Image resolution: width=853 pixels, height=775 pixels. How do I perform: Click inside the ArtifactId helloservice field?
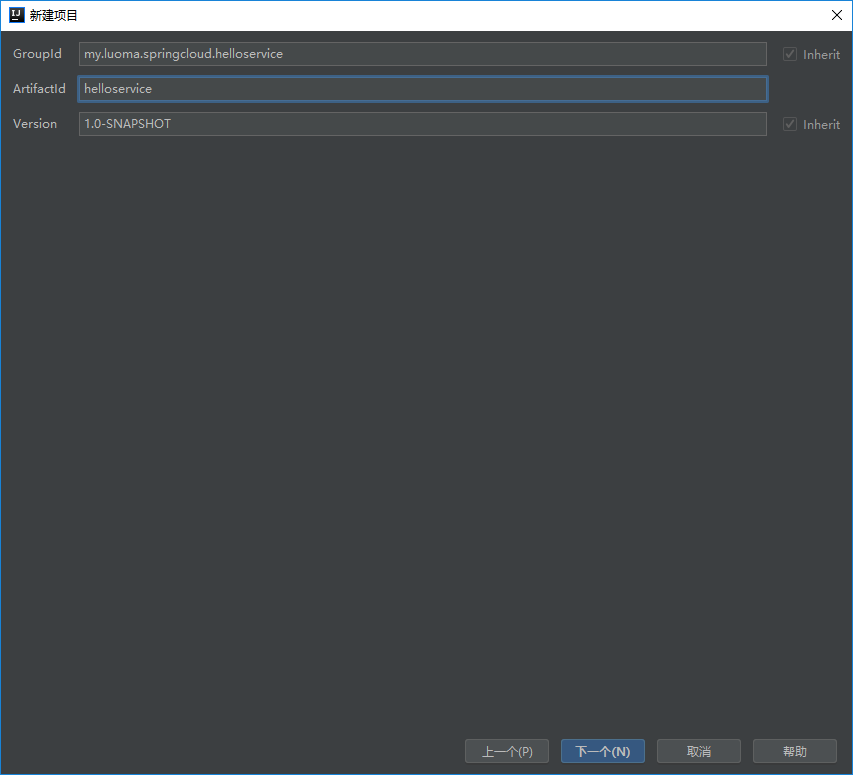422,89
